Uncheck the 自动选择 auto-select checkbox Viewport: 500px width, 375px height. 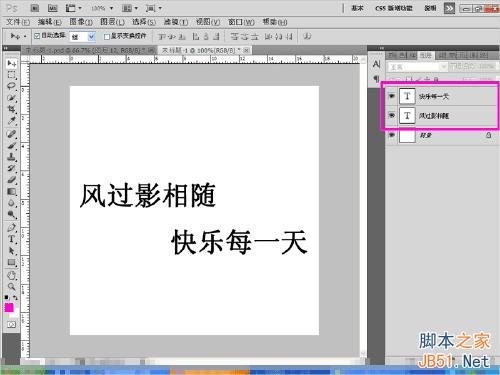pos(37,36)
